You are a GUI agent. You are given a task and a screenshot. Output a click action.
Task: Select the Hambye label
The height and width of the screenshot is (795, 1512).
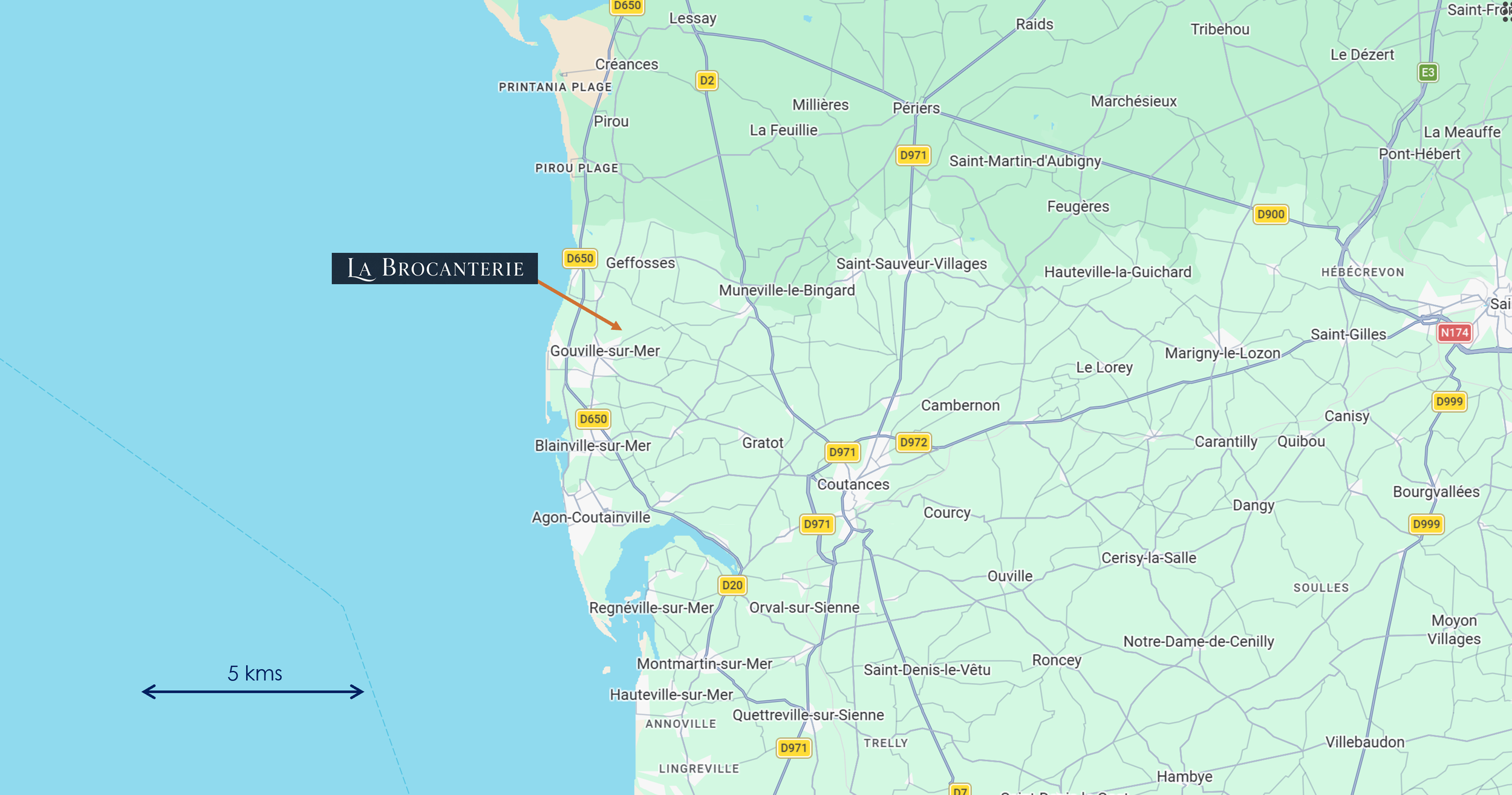coord(1184,777)
